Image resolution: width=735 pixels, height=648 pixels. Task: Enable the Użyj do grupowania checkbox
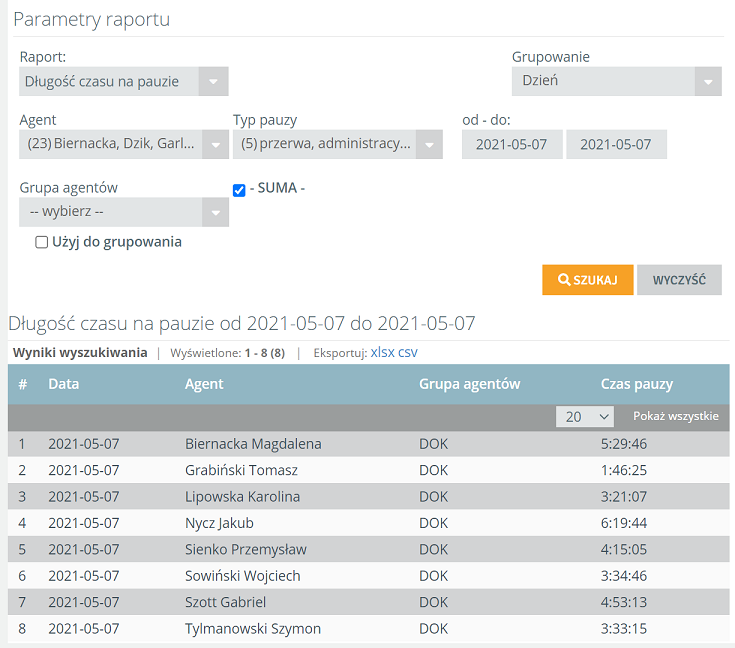pos(42,242)
